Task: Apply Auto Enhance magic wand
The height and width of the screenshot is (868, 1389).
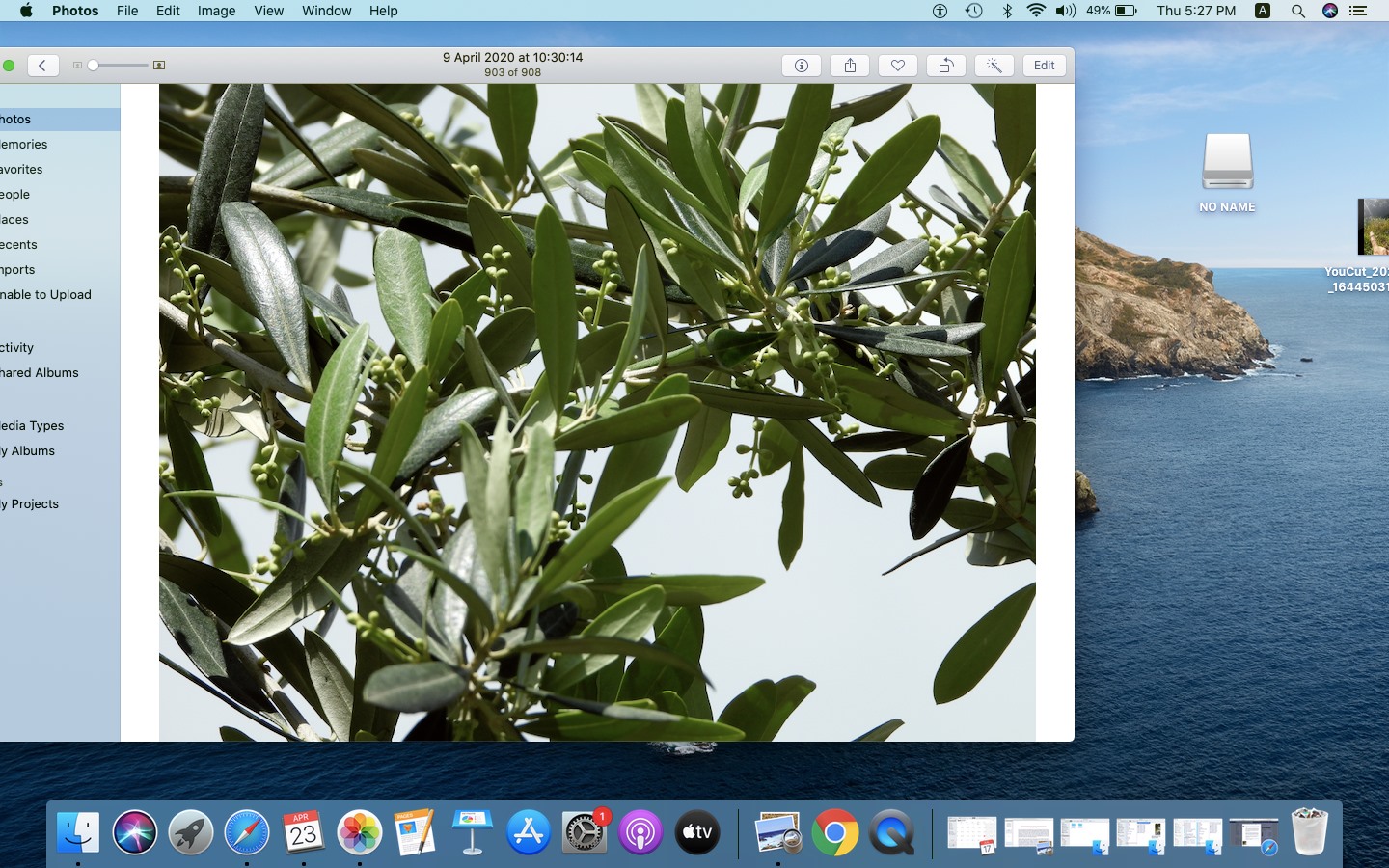Action: [994, 66]
